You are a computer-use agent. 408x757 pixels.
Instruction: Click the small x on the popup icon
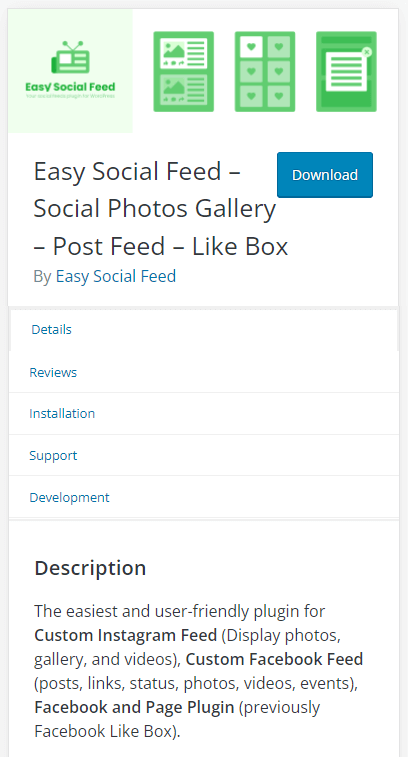[367, 51]
